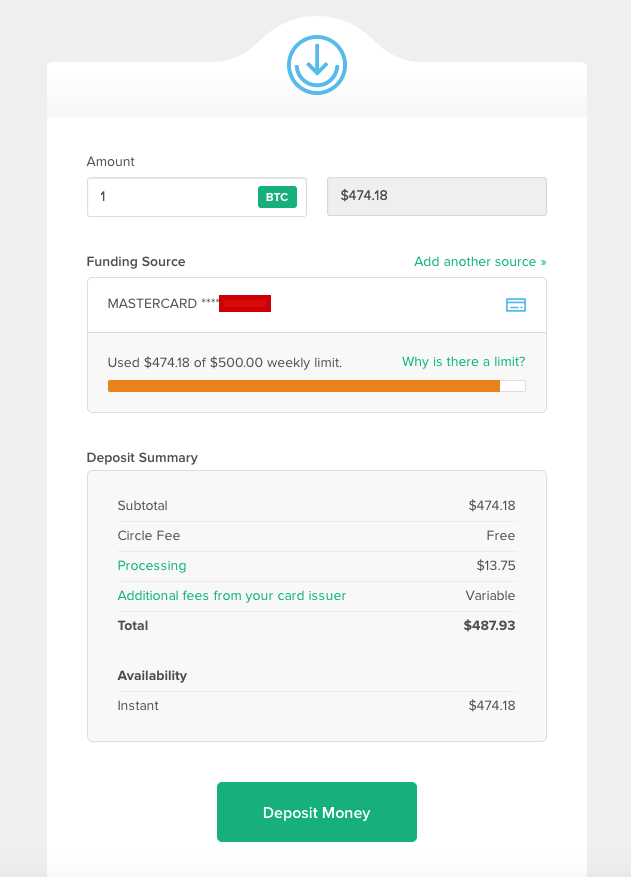The height and width of the screenshot is (877, 631).
Task: Open Additional fees from your card issuer
Action: click(232, 596)
